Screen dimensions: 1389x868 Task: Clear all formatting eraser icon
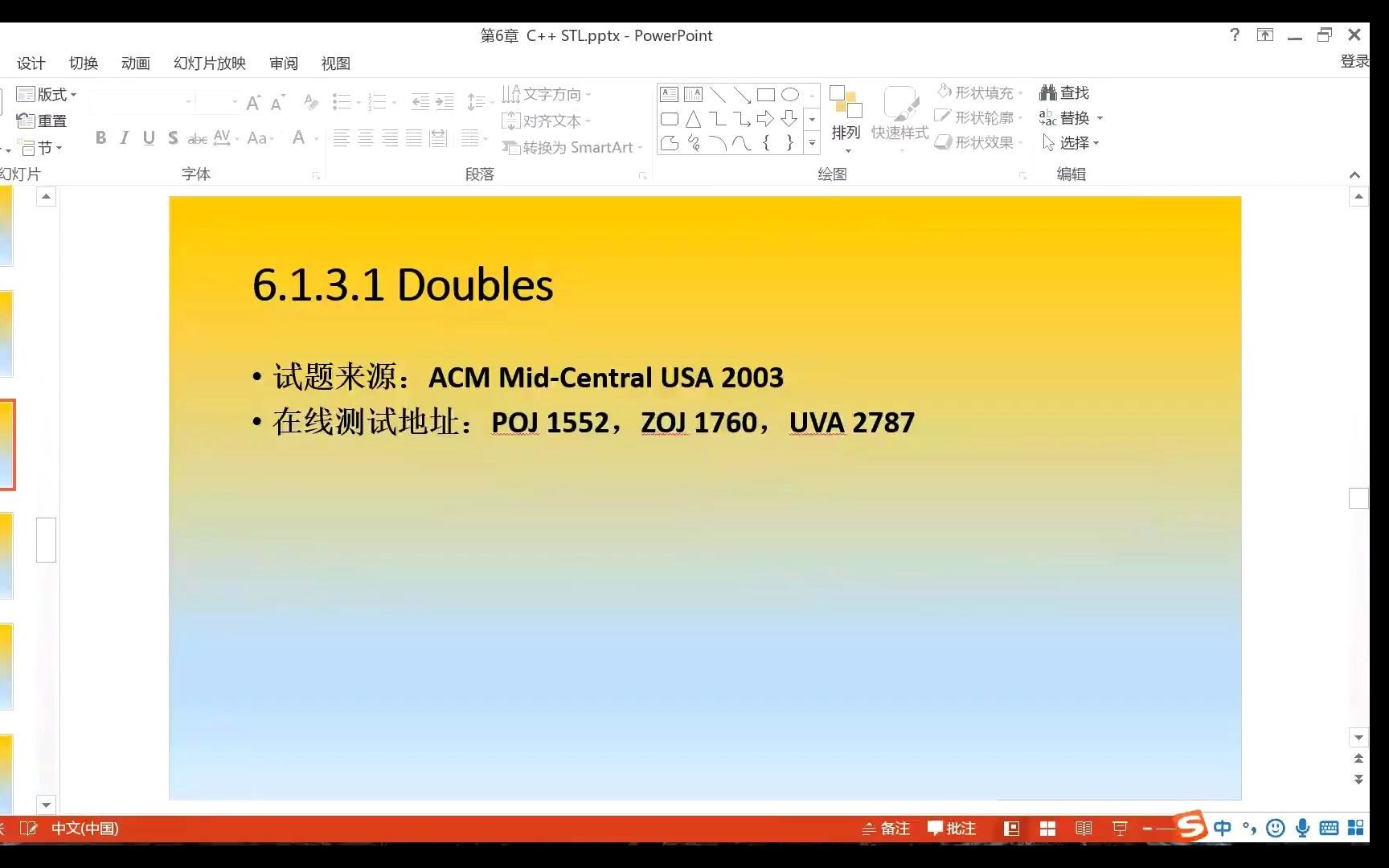coord(310,102)
